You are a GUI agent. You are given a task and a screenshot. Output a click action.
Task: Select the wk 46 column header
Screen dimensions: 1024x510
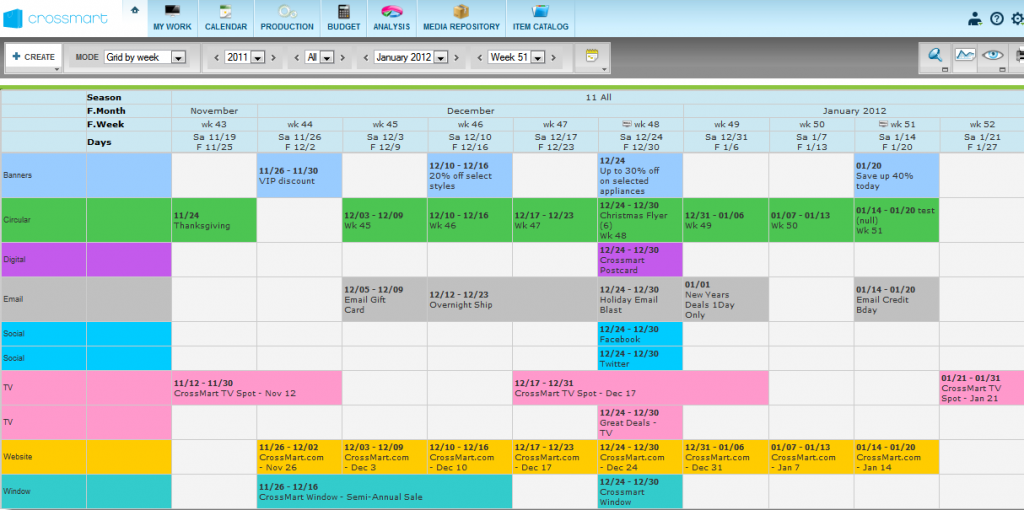coord(470,124)
